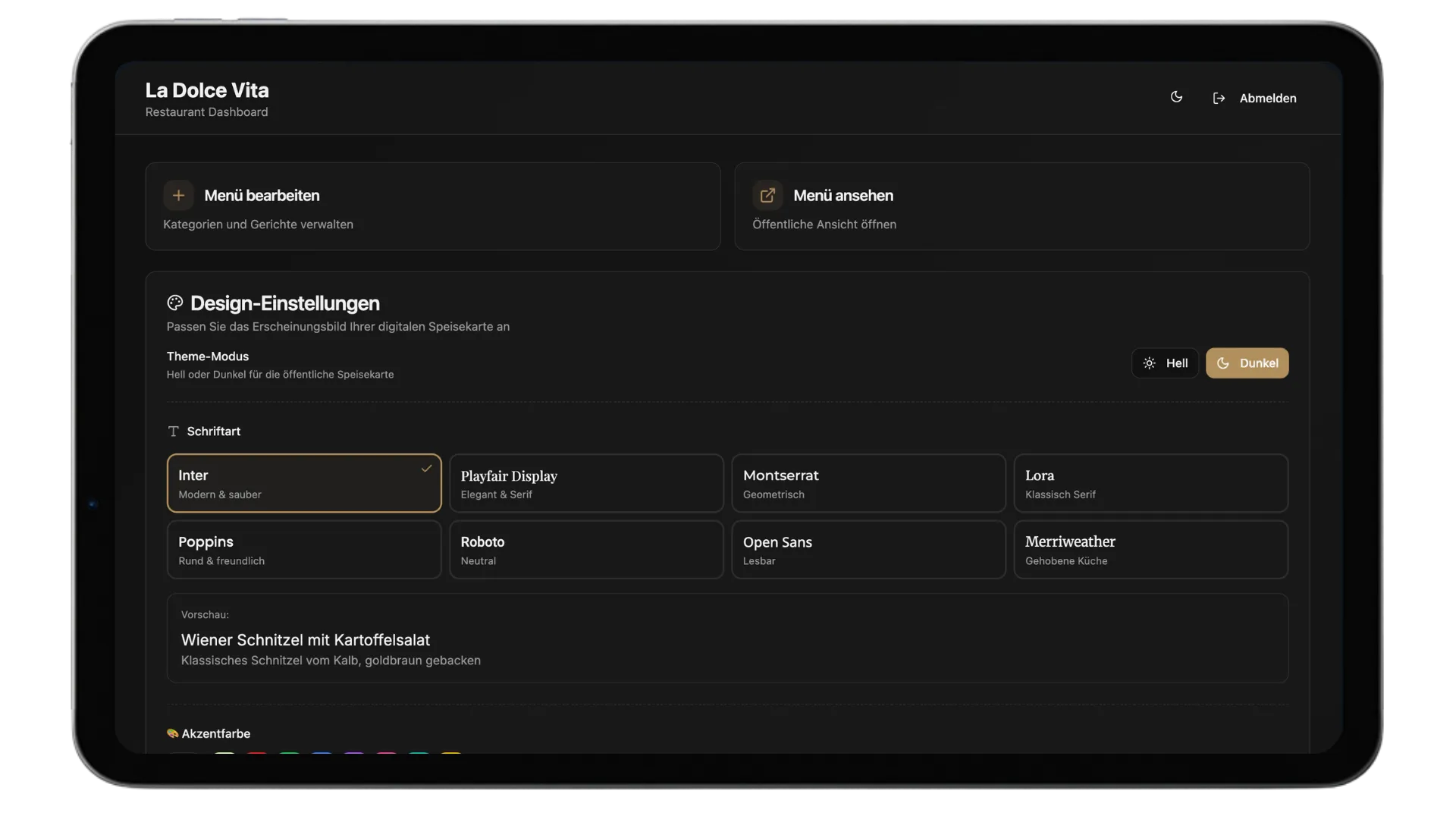Click the Wiener Schnitzel preview text
Viewport: 1456px width, 819px height.
tap(306, 640)
